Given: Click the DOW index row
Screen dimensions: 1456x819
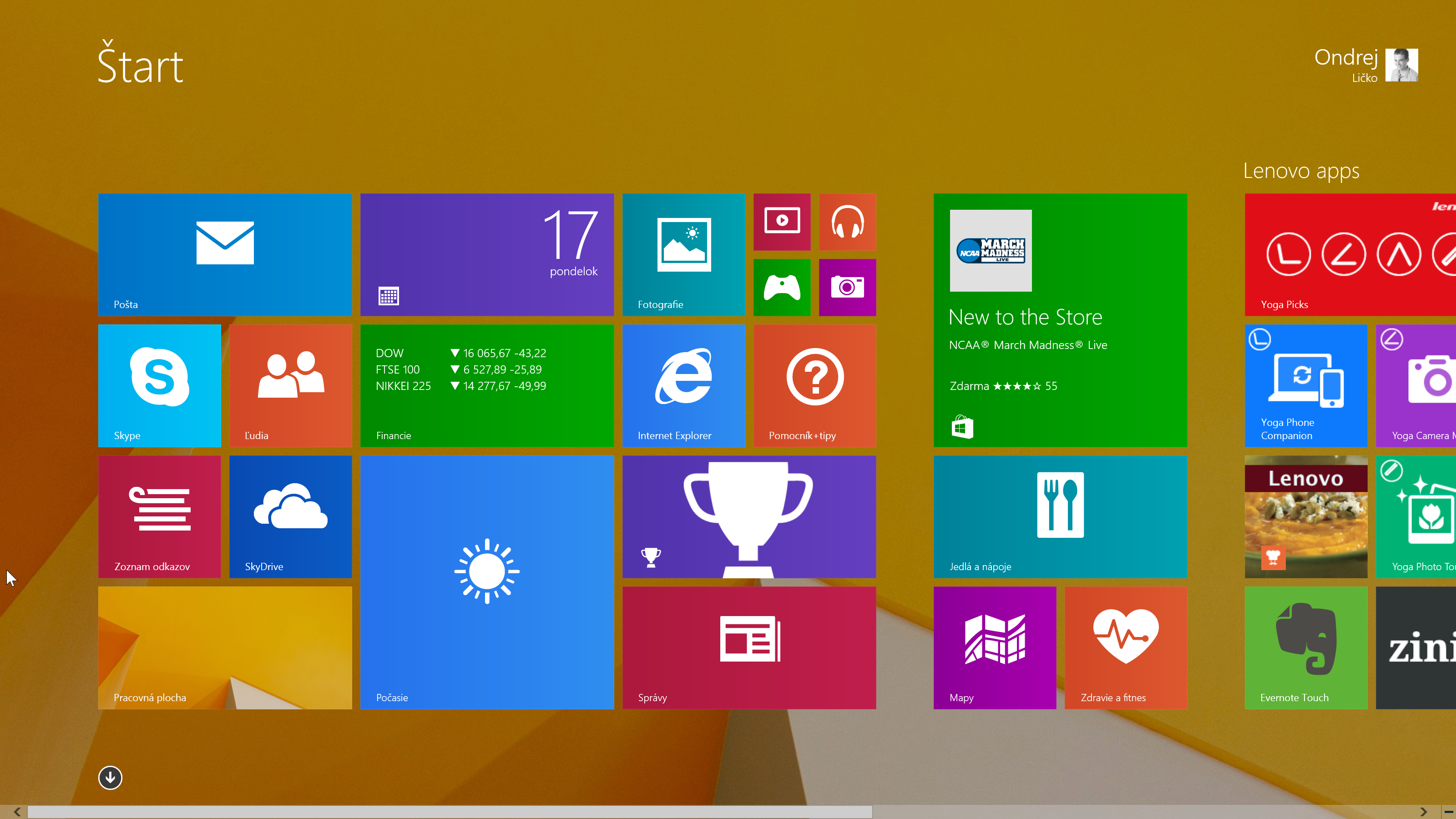Looking at the screenshot, I should pos(461,353).
